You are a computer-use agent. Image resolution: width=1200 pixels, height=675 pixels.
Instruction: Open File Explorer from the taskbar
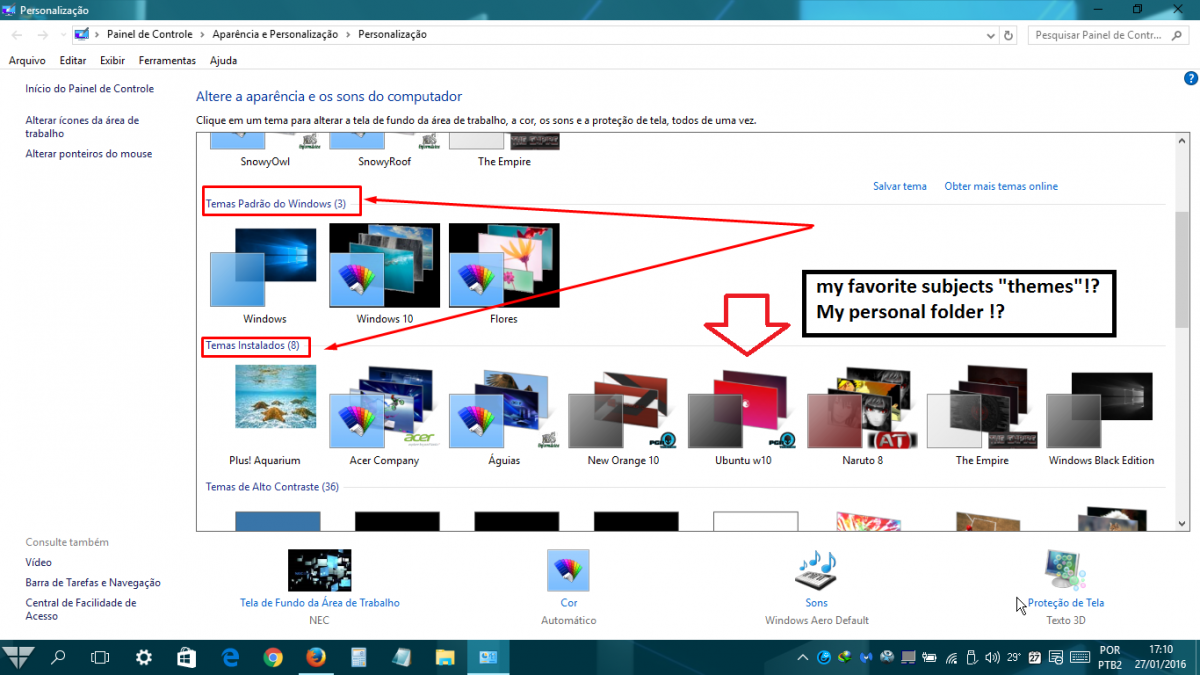[445, 657]
